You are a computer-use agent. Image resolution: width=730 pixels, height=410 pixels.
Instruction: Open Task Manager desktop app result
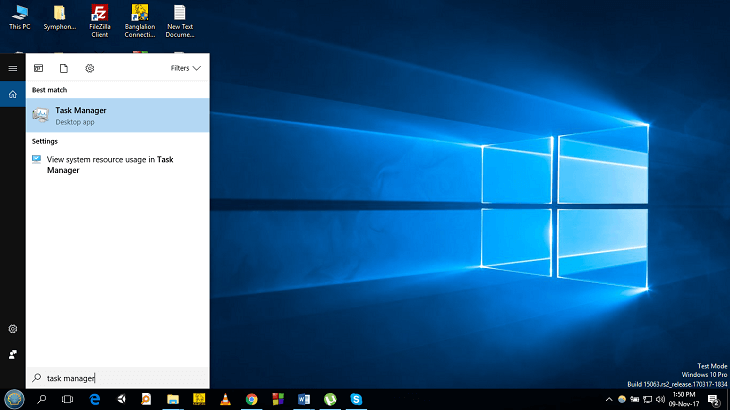click(117, 115)
